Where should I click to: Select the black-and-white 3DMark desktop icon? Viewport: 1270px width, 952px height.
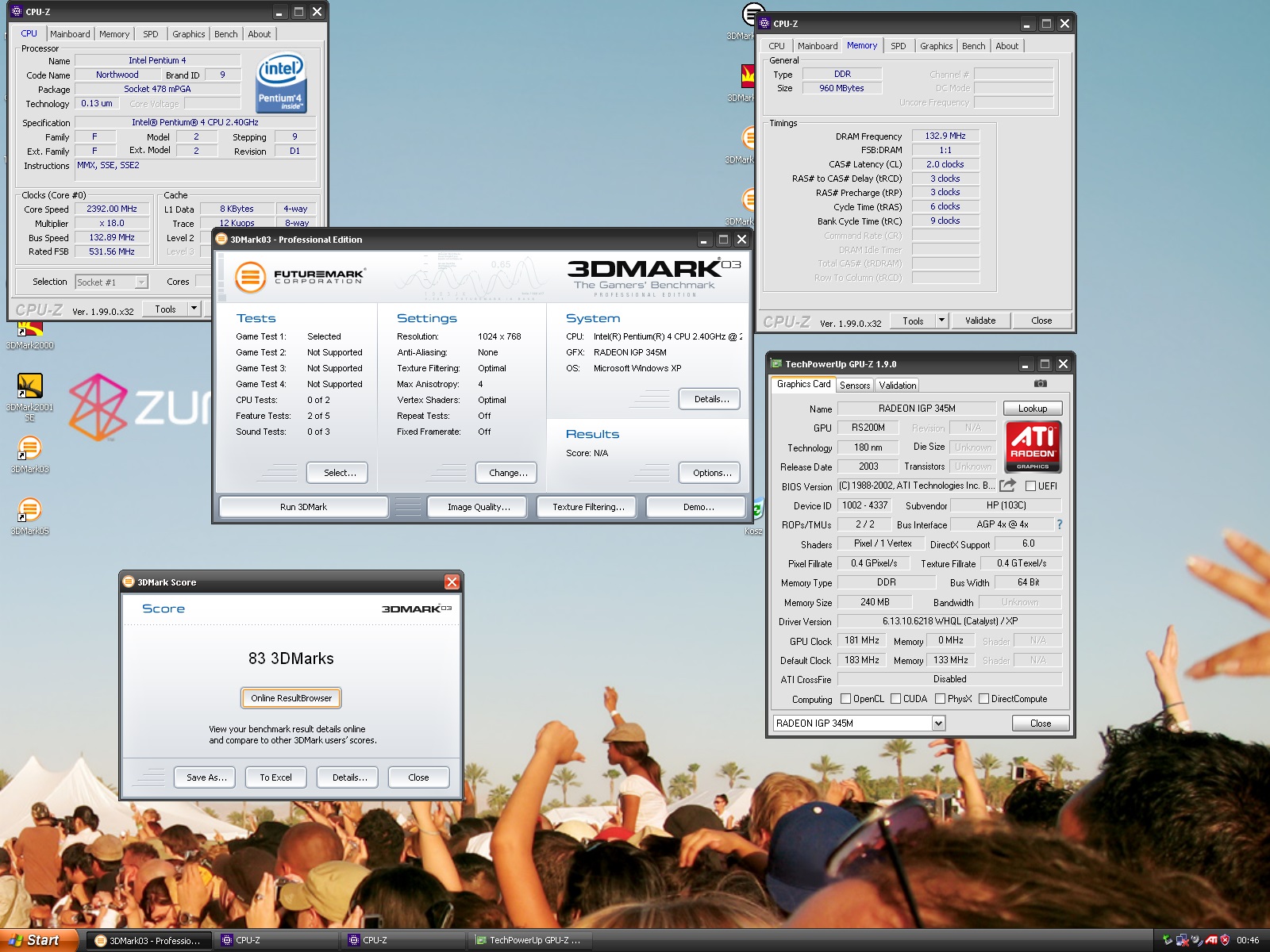(x=750, y=15)
